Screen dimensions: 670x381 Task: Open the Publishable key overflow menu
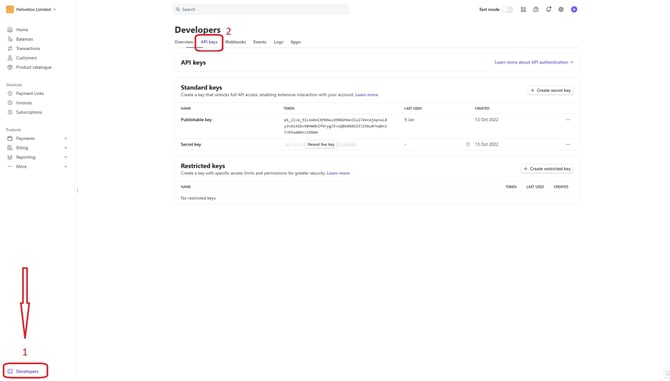pyautogui.click(x=568, y=120)
